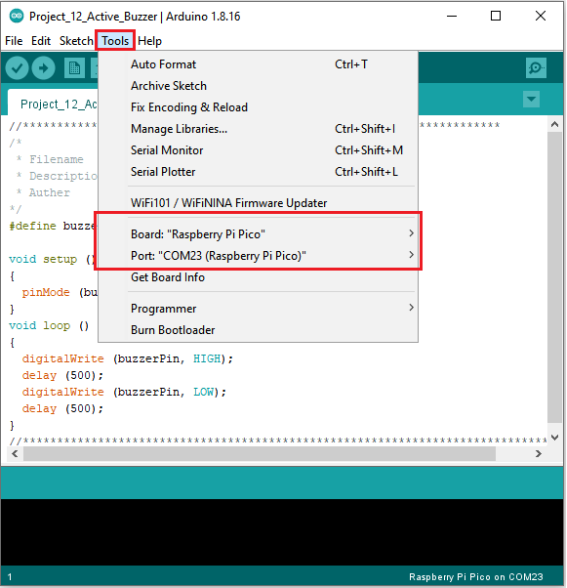Maximize the Arduino window
Viewport: 567px width, 588px height.
tap(496, 16)
